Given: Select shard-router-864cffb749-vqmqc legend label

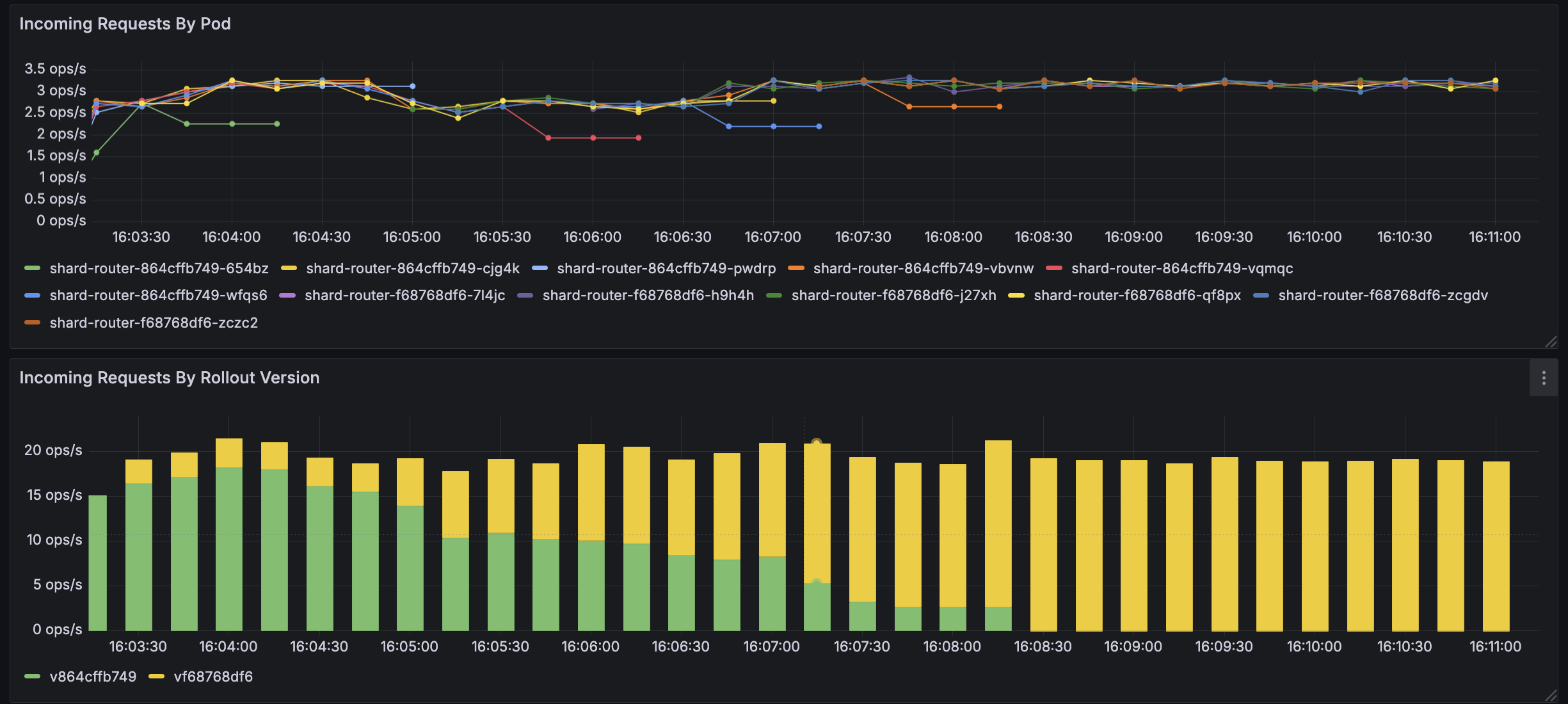Looking at the screenshot, I should [x=1181, y=269].
